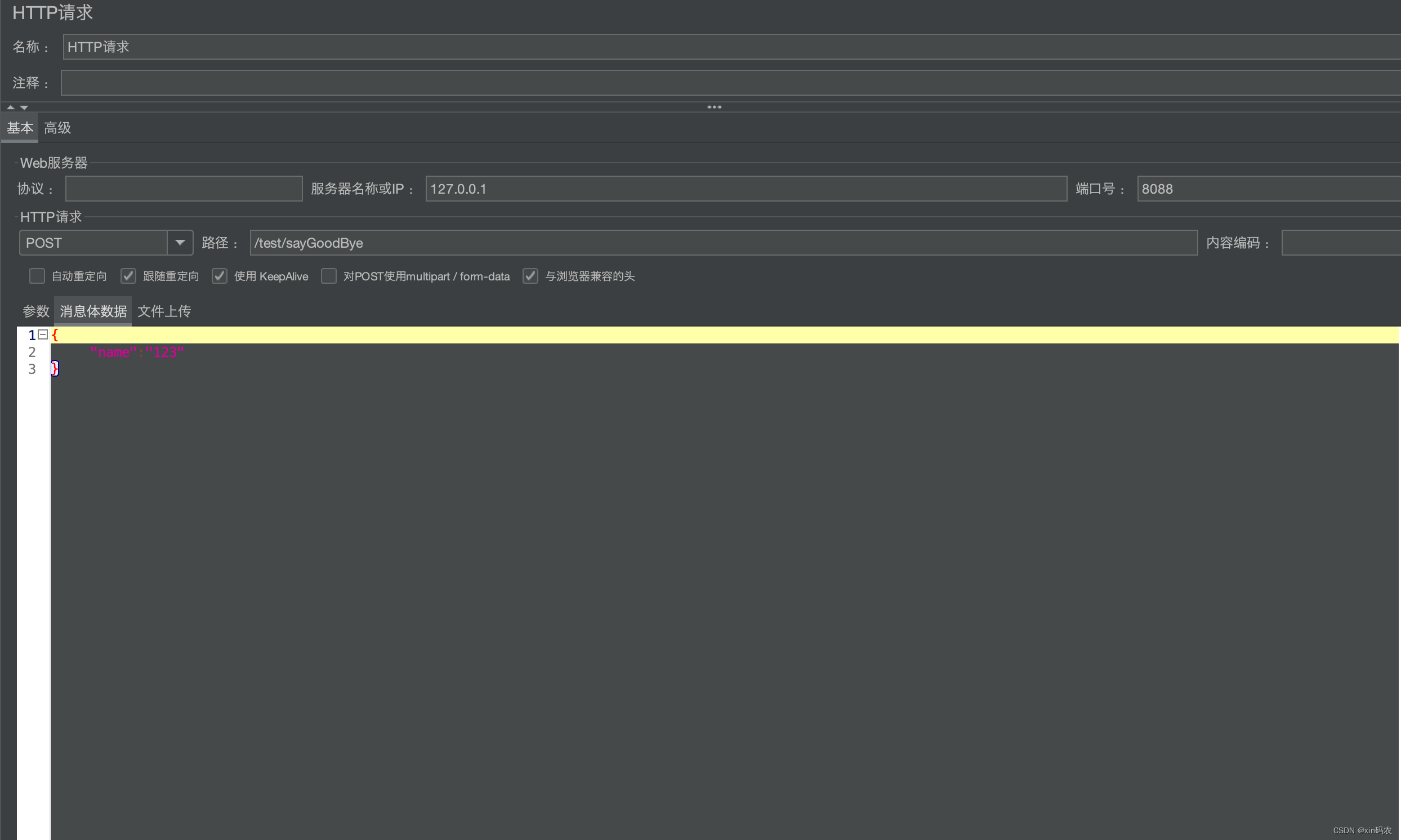Switch to the 文件上传 tab

(164, 311)
